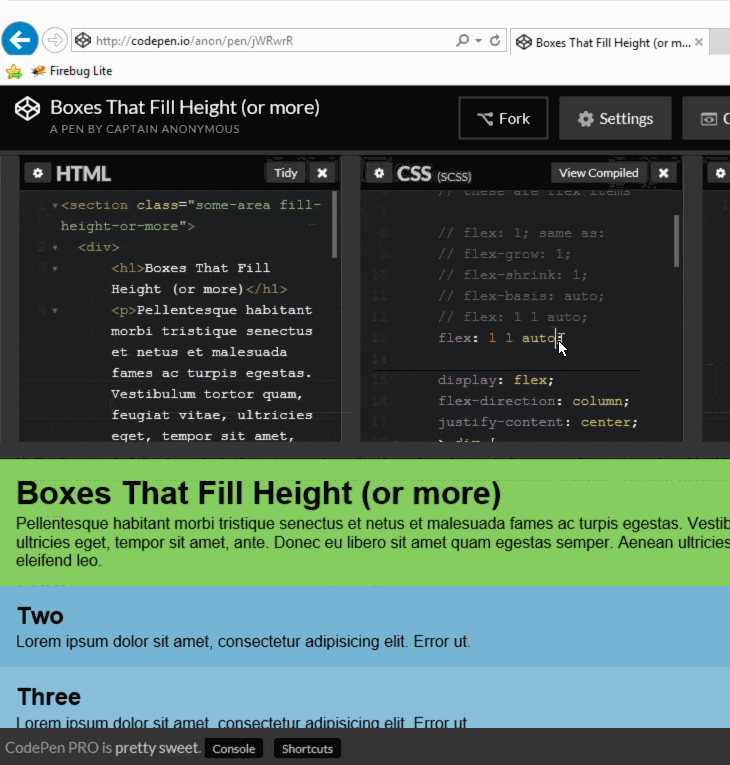Close the HTML editor panel
Image resolution: width=730 pixels, height=765 pixels.
[322, 173]
